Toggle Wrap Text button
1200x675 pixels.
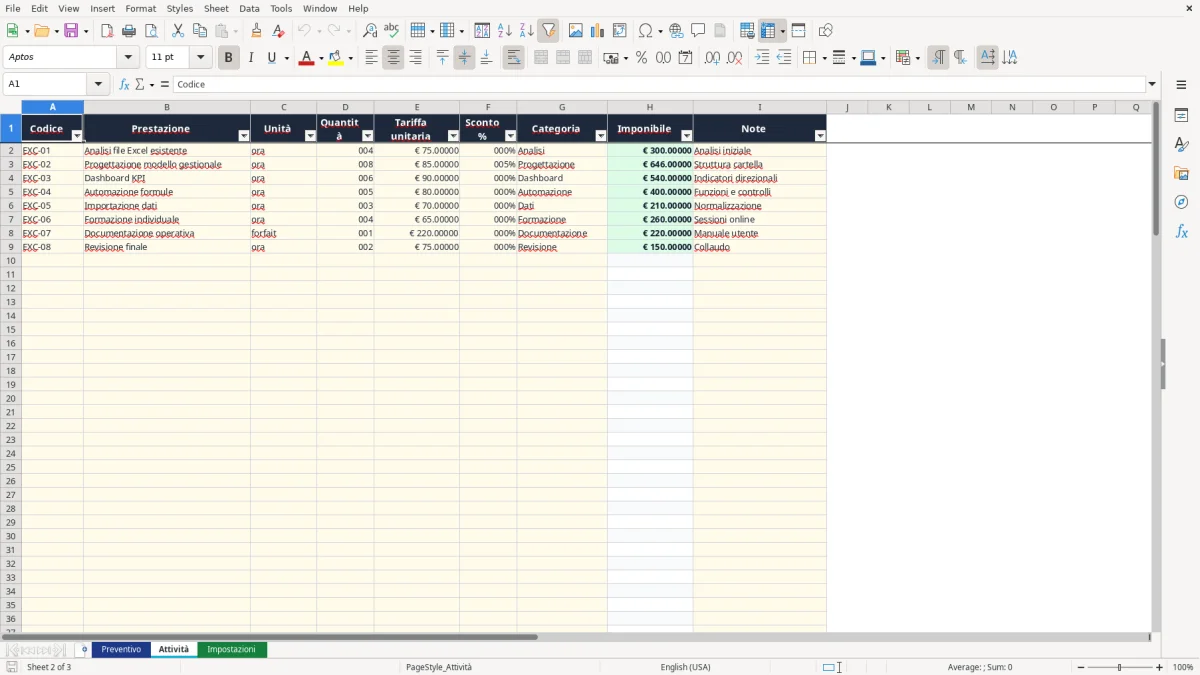click(513, 58)
